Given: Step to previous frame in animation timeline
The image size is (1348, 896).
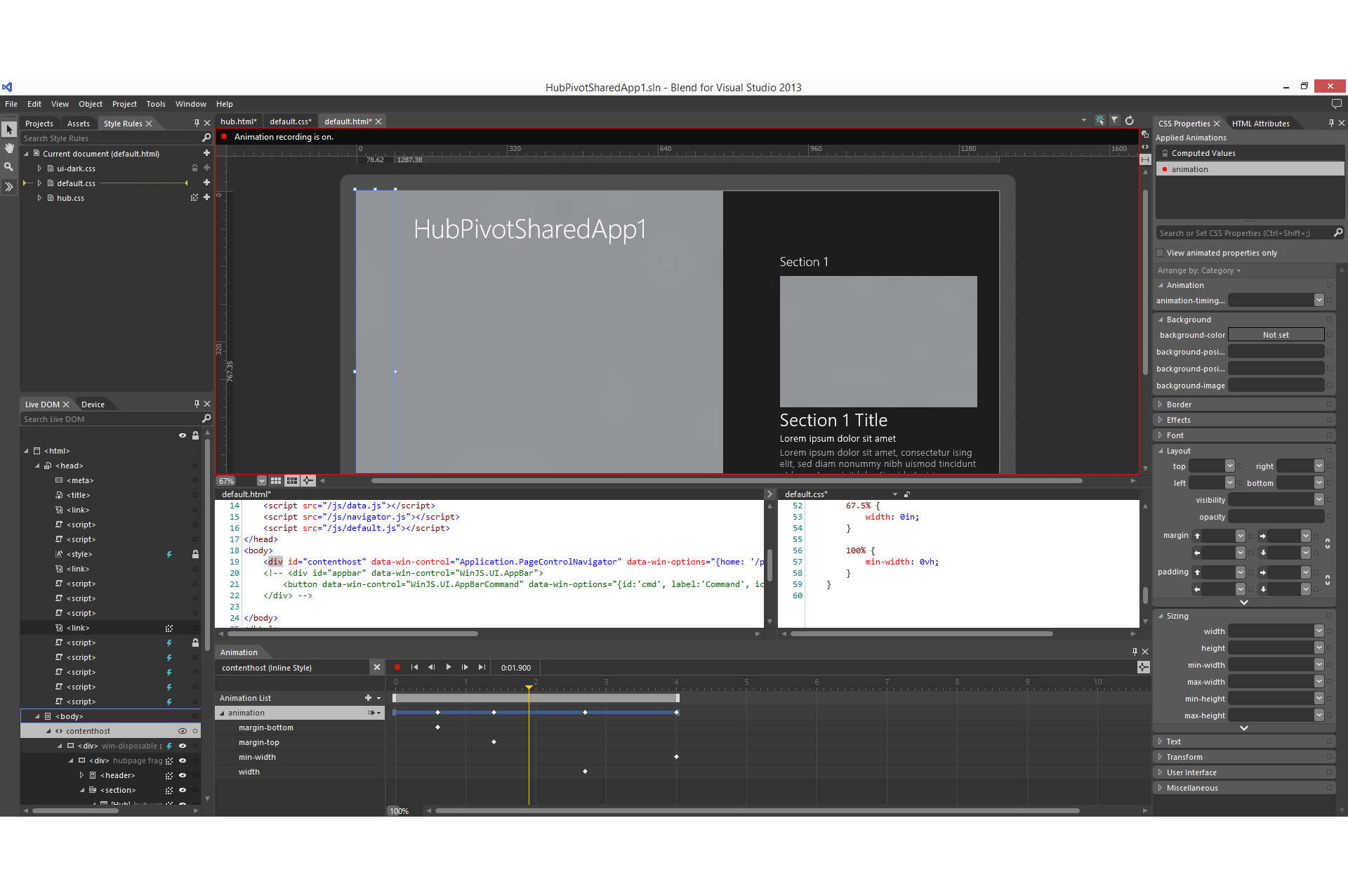Looking at the screenshot, I should [431, 667].
